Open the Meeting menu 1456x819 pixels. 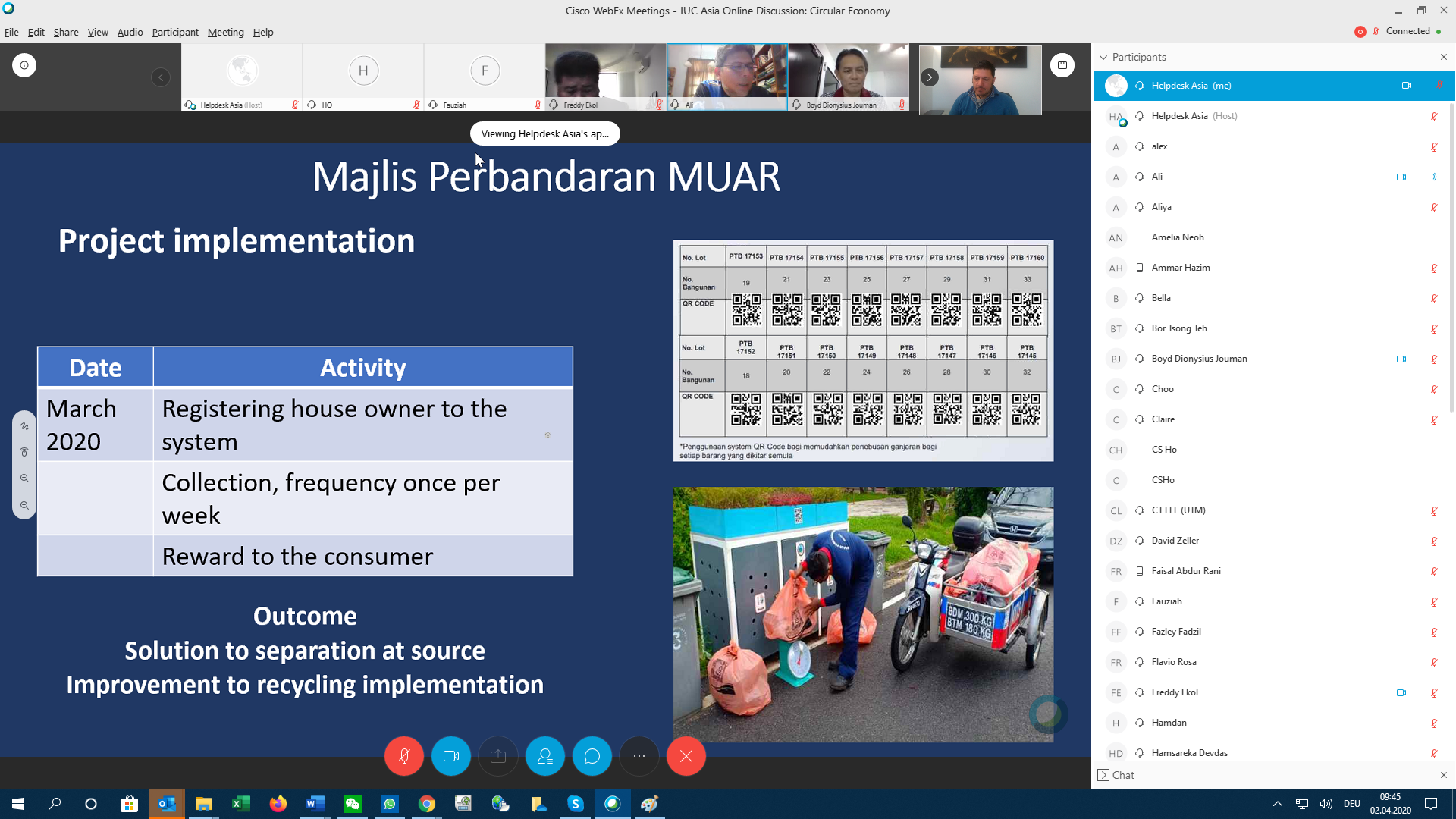tap(225, 32)
